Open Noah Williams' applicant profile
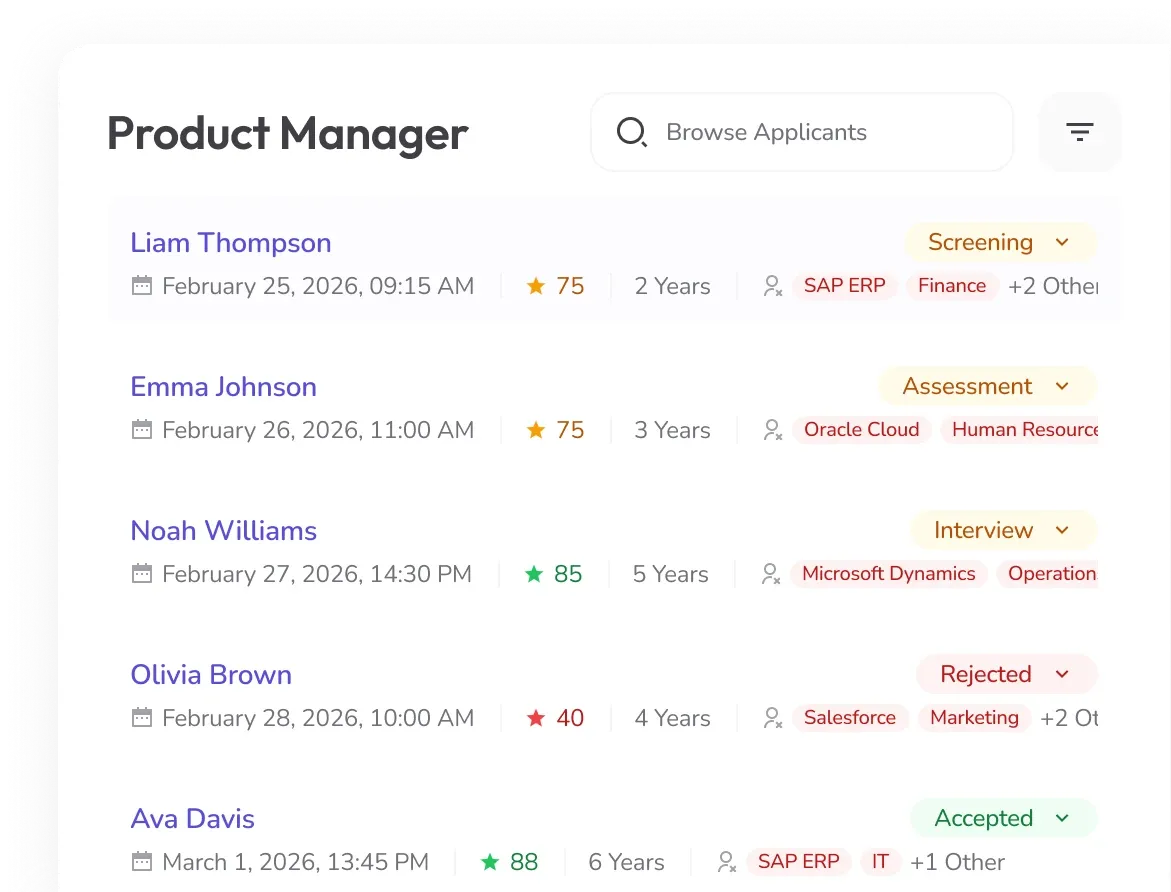 point(223,530)
